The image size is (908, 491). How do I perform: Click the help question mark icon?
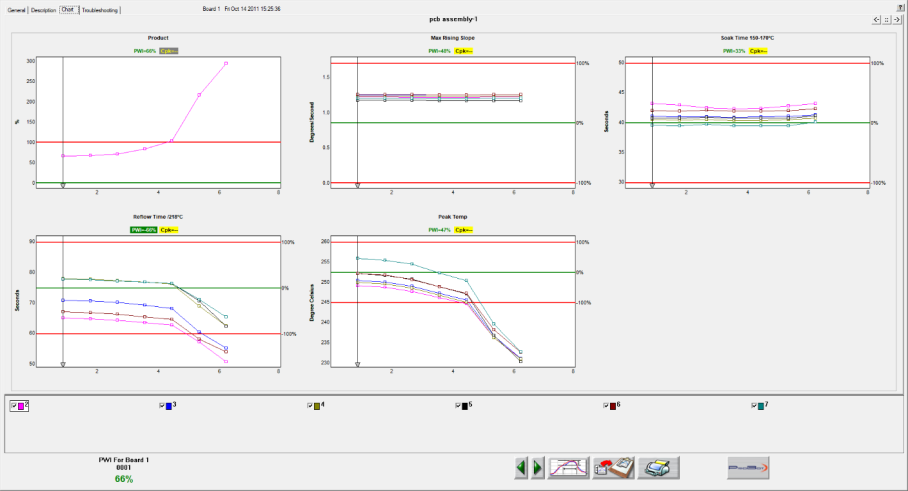pos(900,7)
